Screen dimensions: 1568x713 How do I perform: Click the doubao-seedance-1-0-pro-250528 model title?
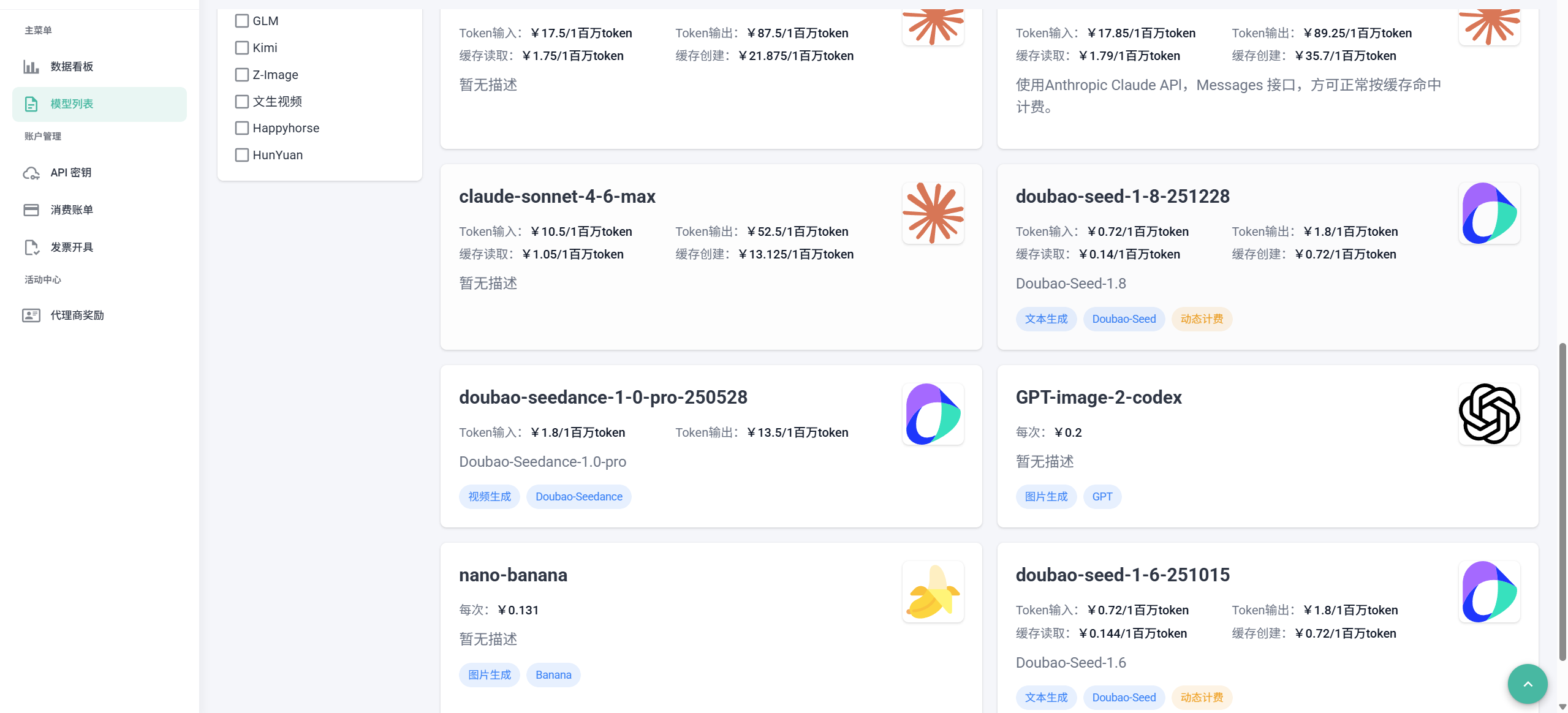click(603, 398)
